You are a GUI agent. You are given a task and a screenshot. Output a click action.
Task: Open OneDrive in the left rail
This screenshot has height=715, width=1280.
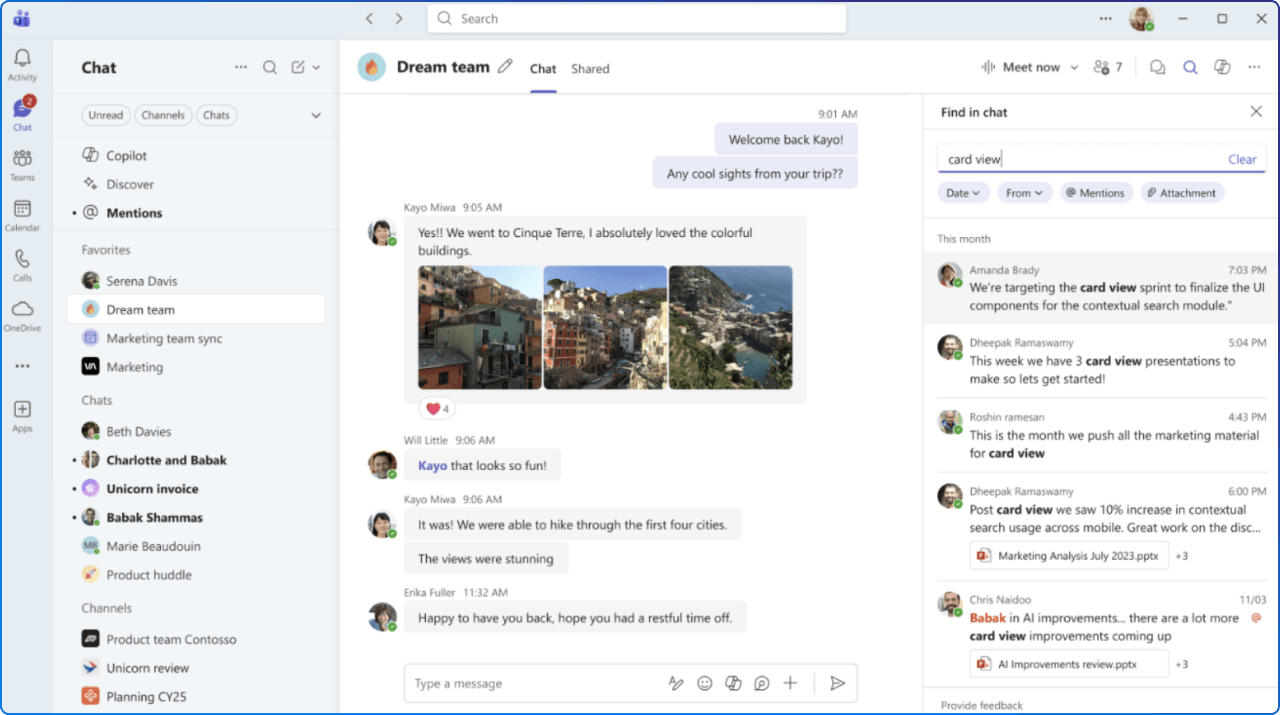point(22,314)
